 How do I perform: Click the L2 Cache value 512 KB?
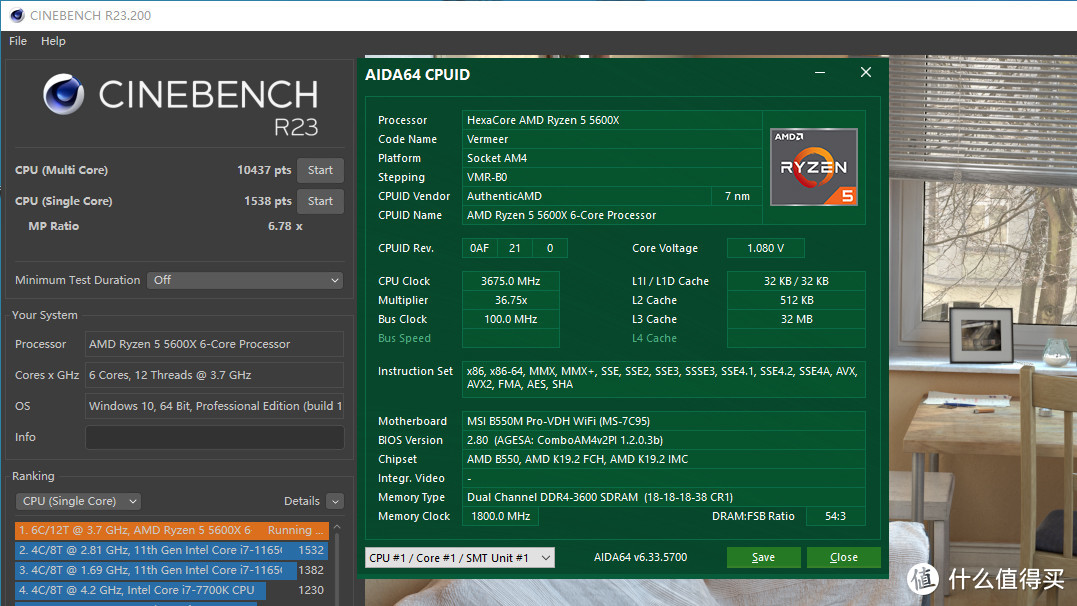(796, 300)
